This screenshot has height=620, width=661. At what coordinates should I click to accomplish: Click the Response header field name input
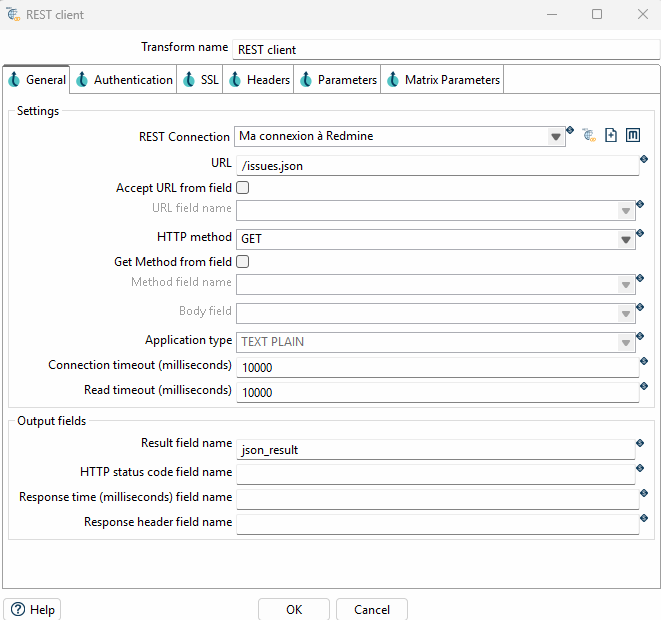click(438, 524)
